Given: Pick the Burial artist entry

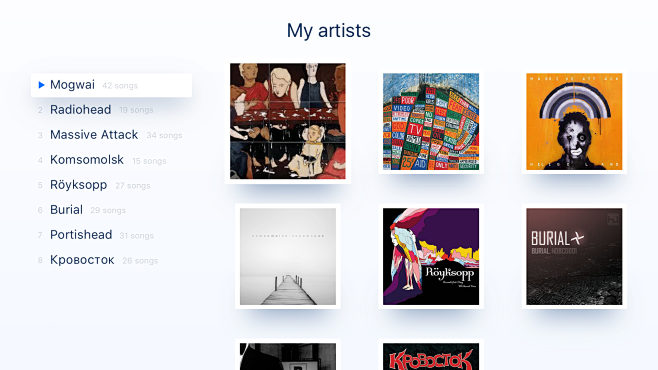Looking at the screenshot, I should tap(111, 210).
